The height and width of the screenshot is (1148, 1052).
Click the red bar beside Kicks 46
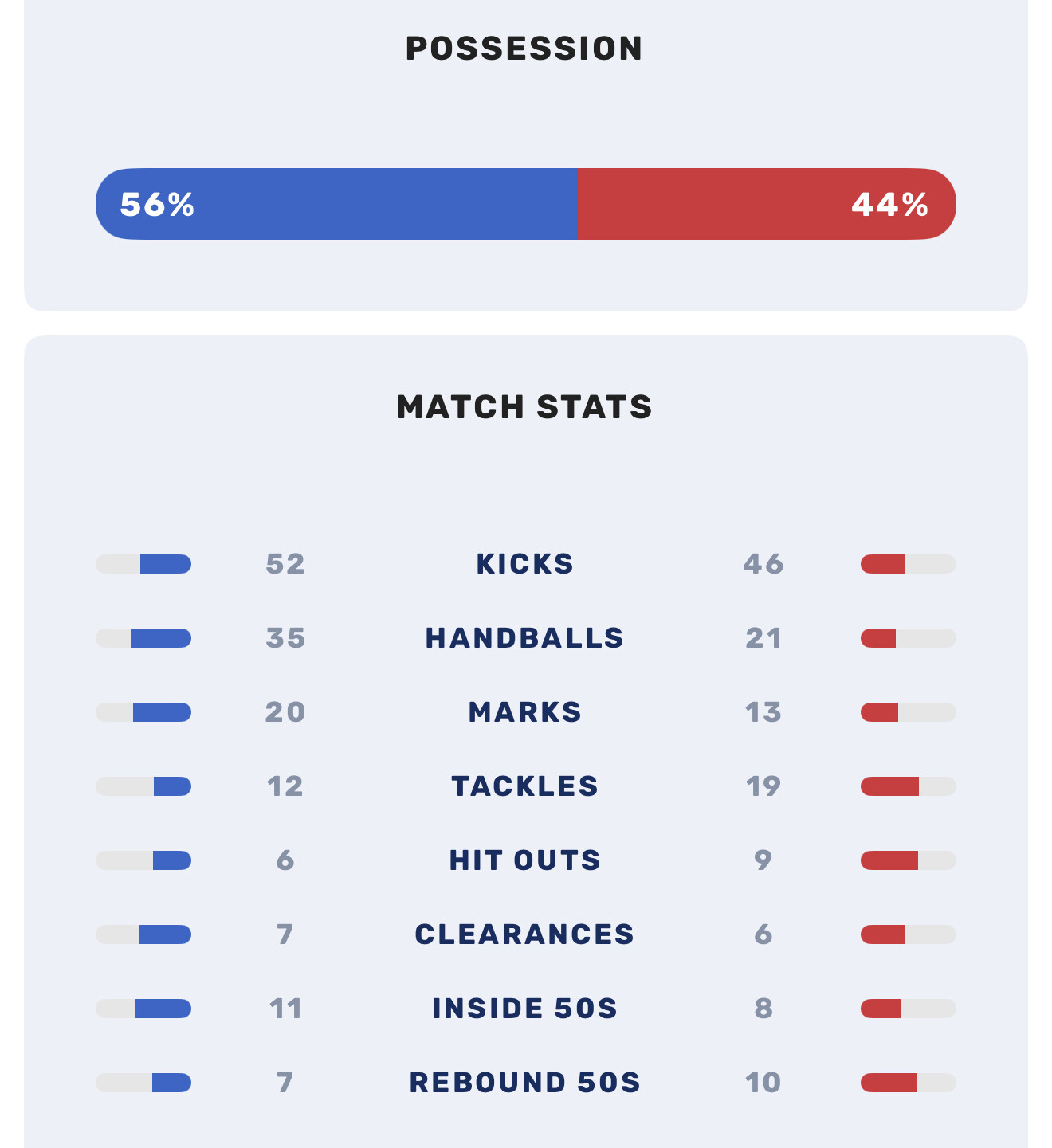point(883,564)
